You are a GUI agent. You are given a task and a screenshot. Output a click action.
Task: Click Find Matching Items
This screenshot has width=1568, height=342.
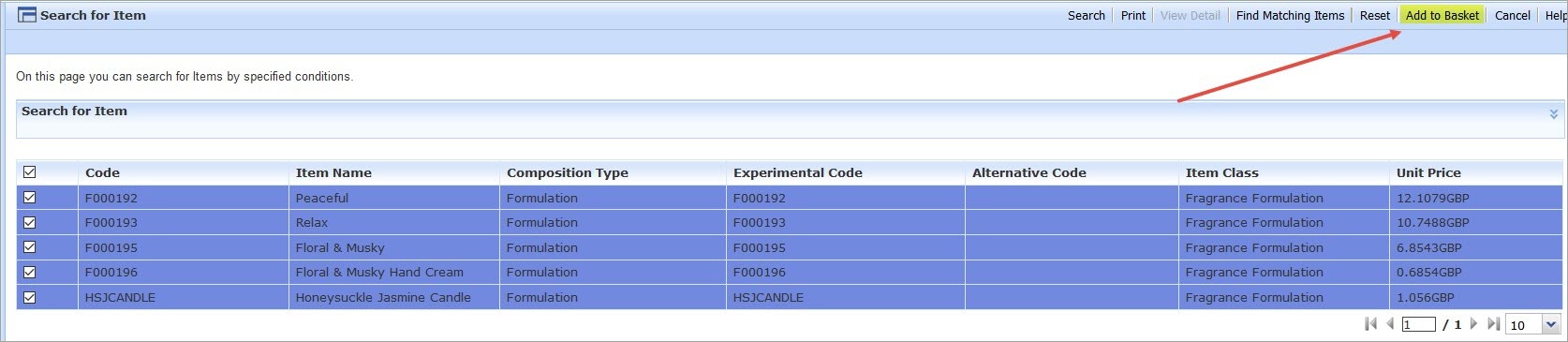[x=1290, y=15]
